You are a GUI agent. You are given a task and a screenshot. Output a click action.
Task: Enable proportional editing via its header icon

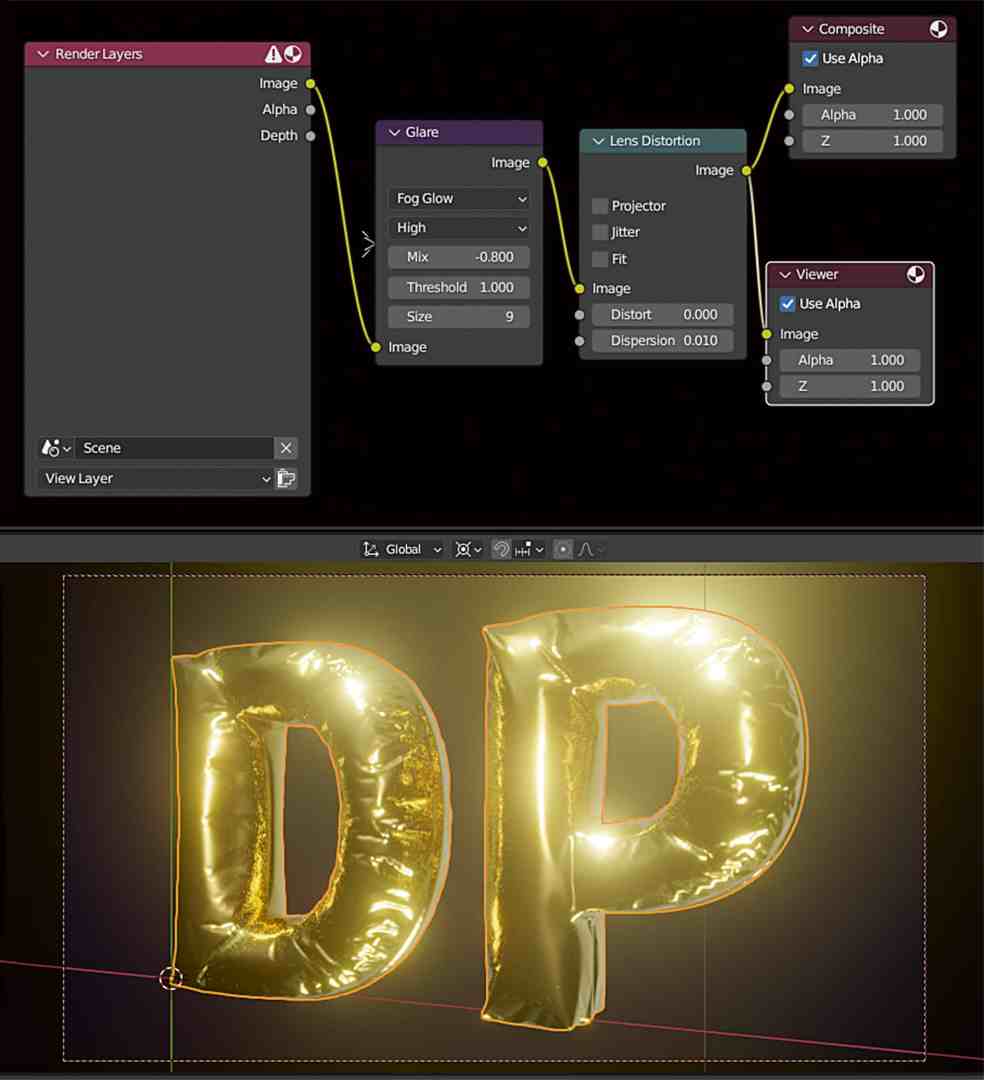(x=564, y=548)
